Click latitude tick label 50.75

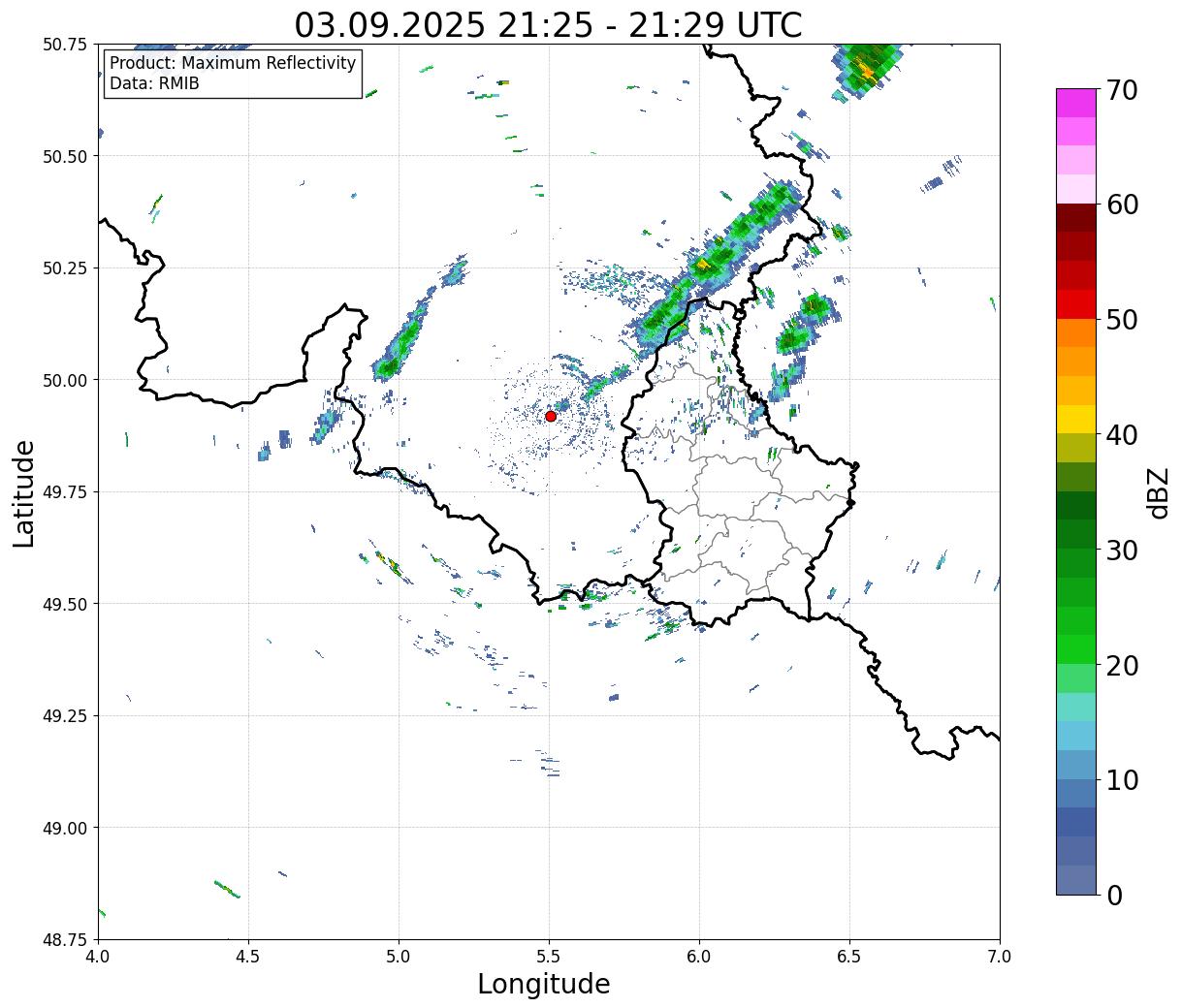(65, 45)
